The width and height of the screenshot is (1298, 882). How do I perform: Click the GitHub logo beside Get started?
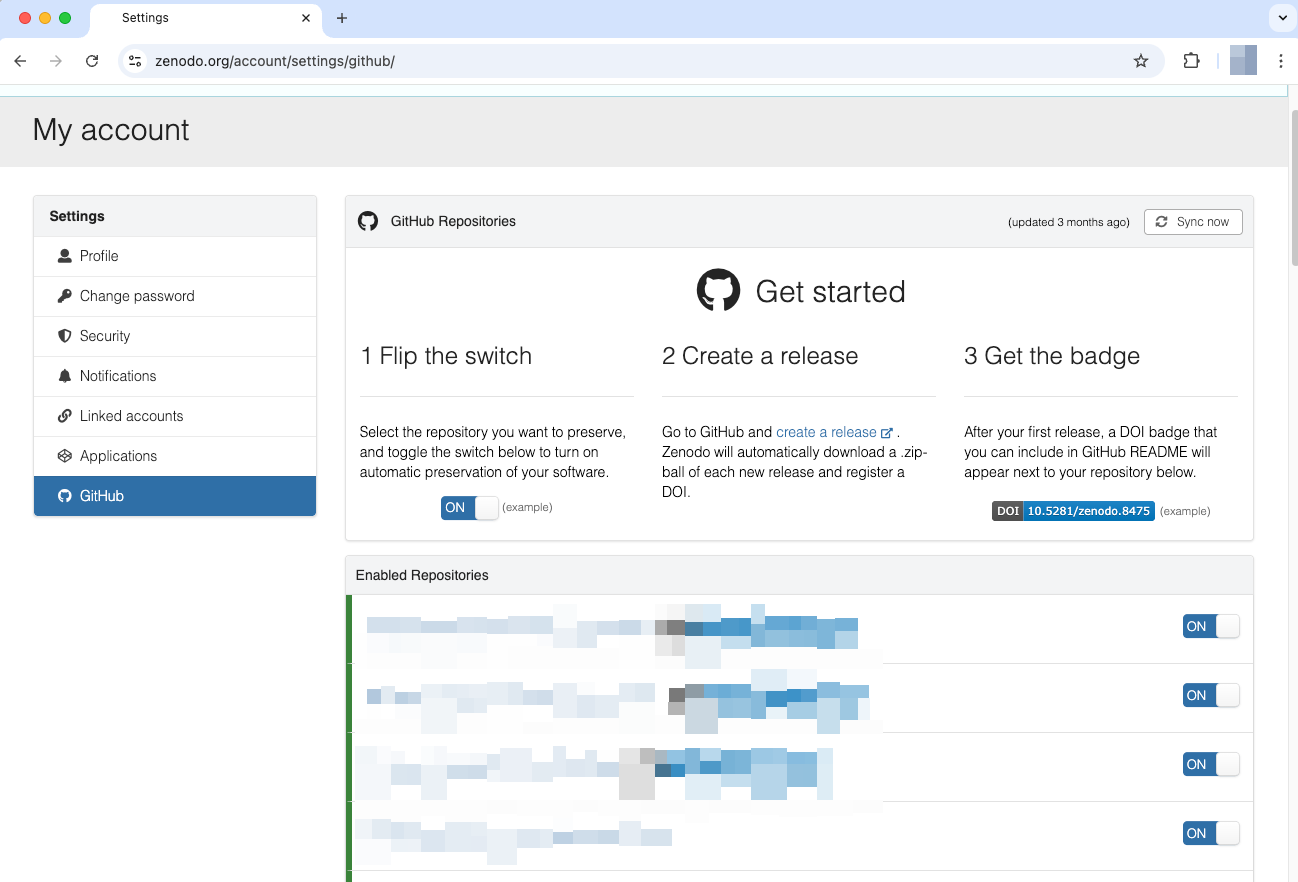(x=718, y=291)
